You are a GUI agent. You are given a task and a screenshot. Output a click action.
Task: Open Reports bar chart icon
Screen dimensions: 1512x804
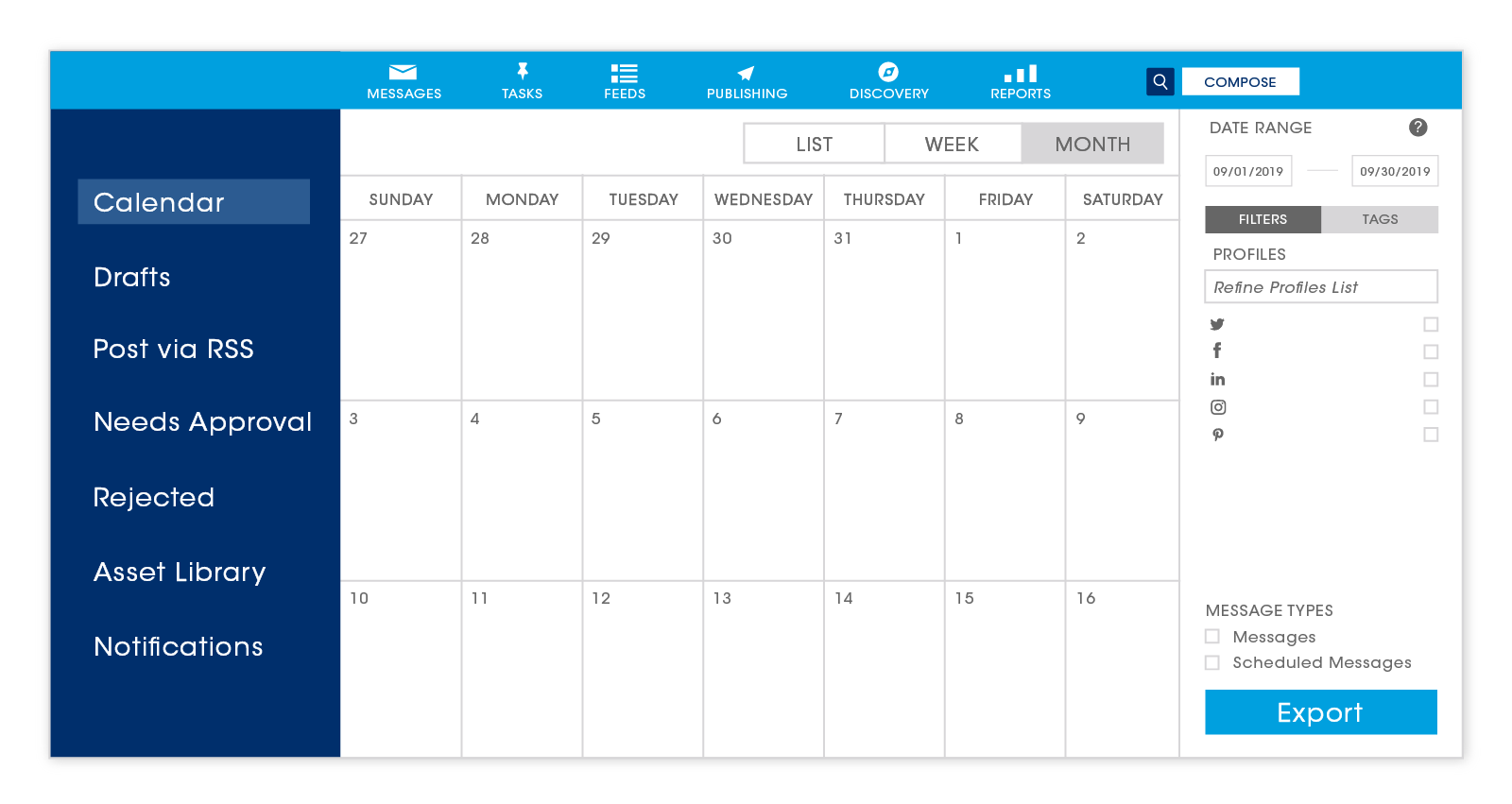(1021, 73)
